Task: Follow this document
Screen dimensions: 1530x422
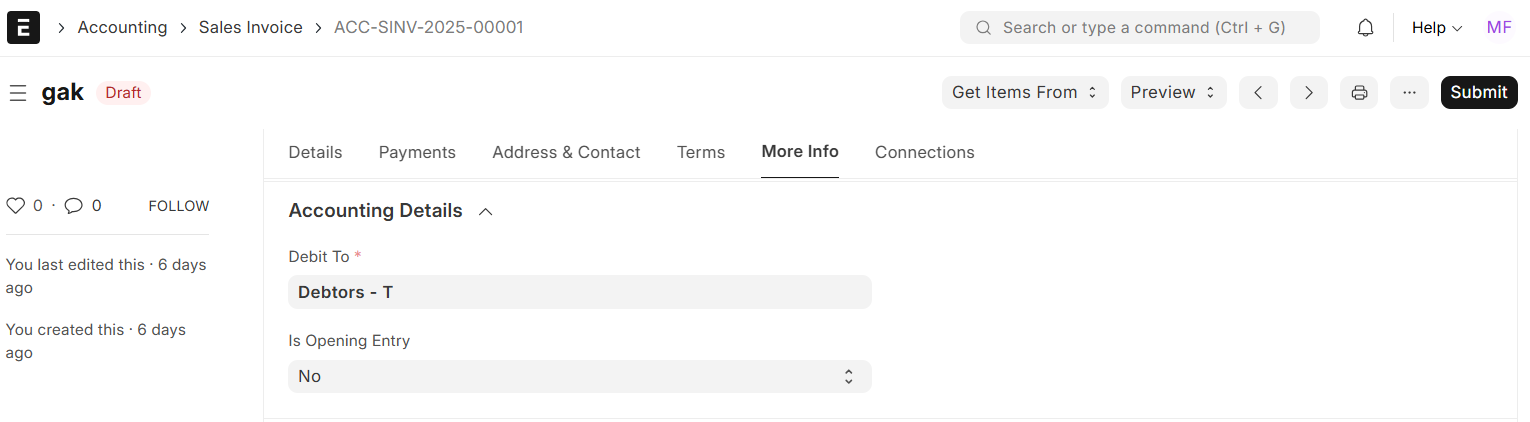Action: (179, 206)
